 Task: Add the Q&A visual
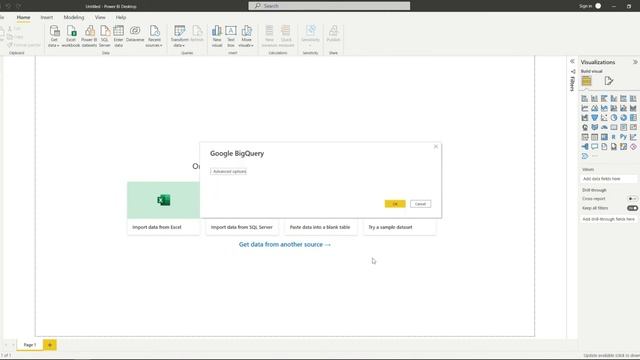pos(594,147)
